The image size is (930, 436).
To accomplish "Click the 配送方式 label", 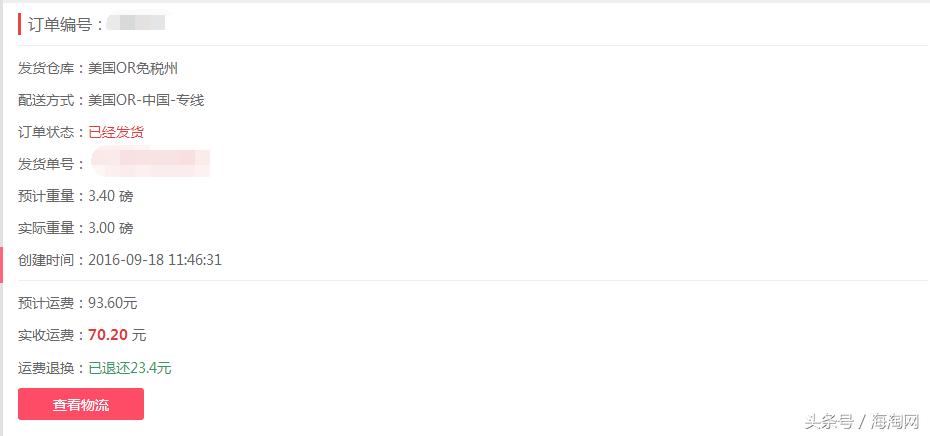I will click(52, 100).
